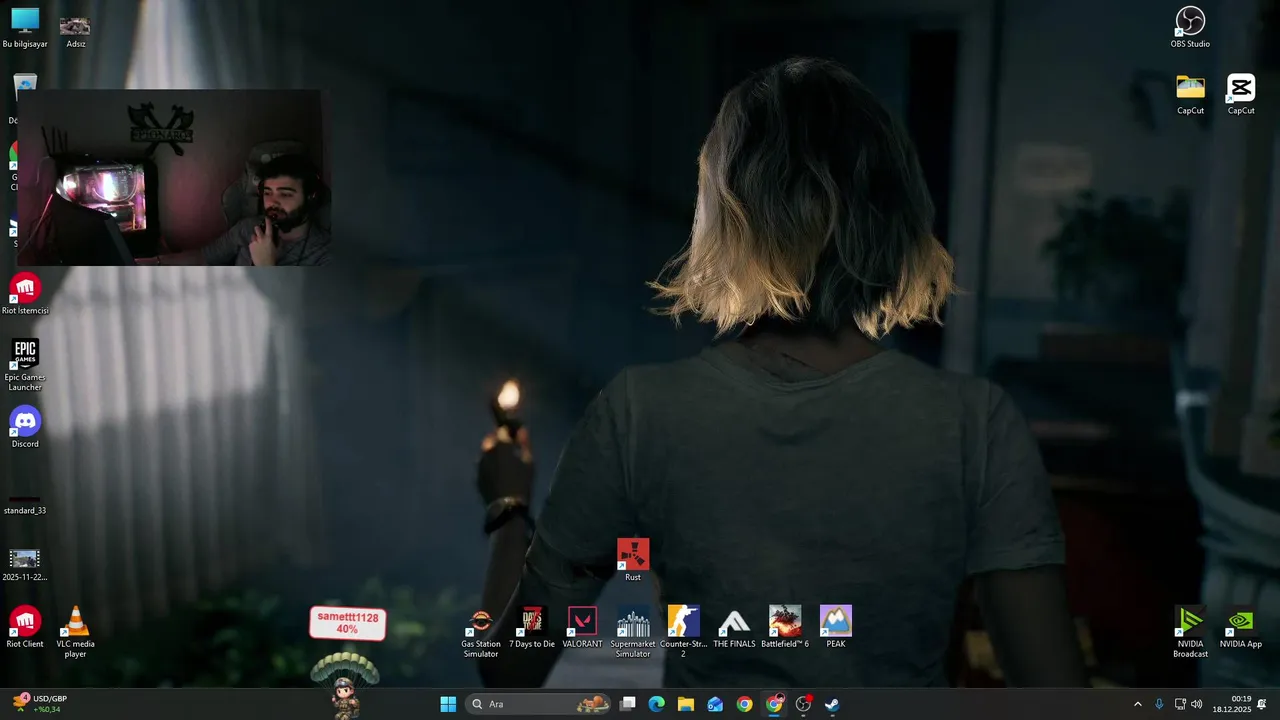Switch to the active Chrome window with profile badge
The height and width of the screenshot is (720, 1280).
pos(774,704)
